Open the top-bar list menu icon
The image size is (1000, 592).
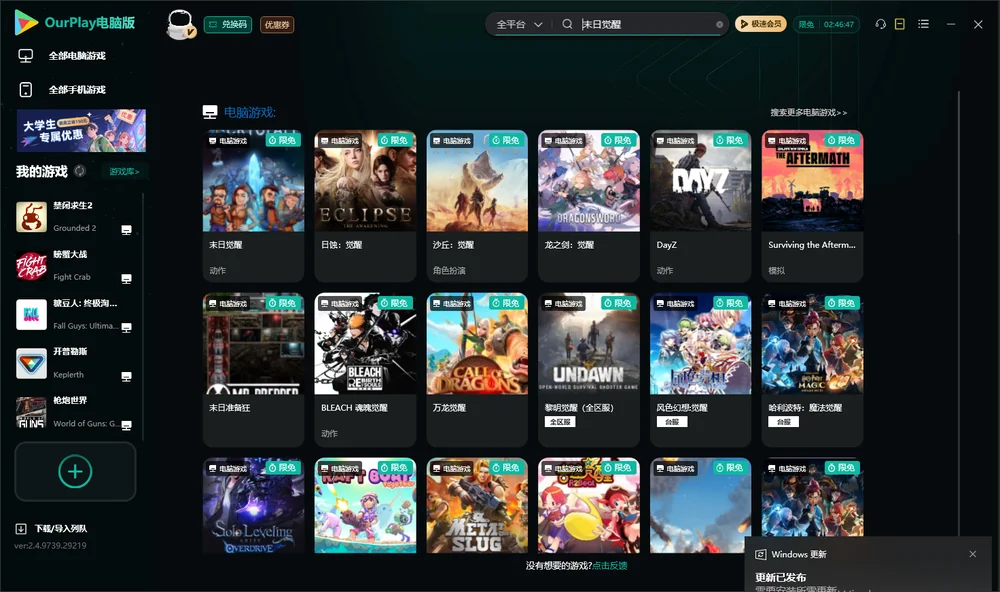923,24
